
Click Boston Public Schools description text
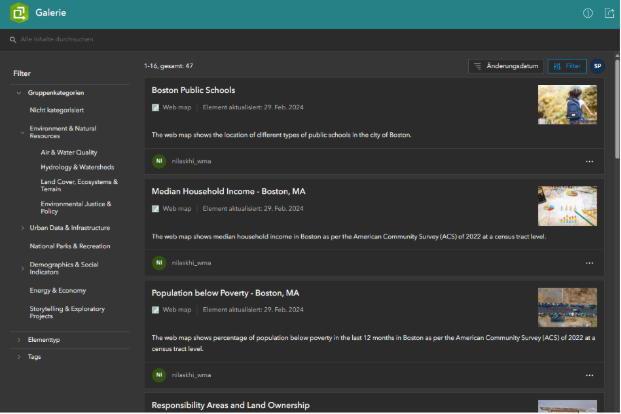point(281,135)
